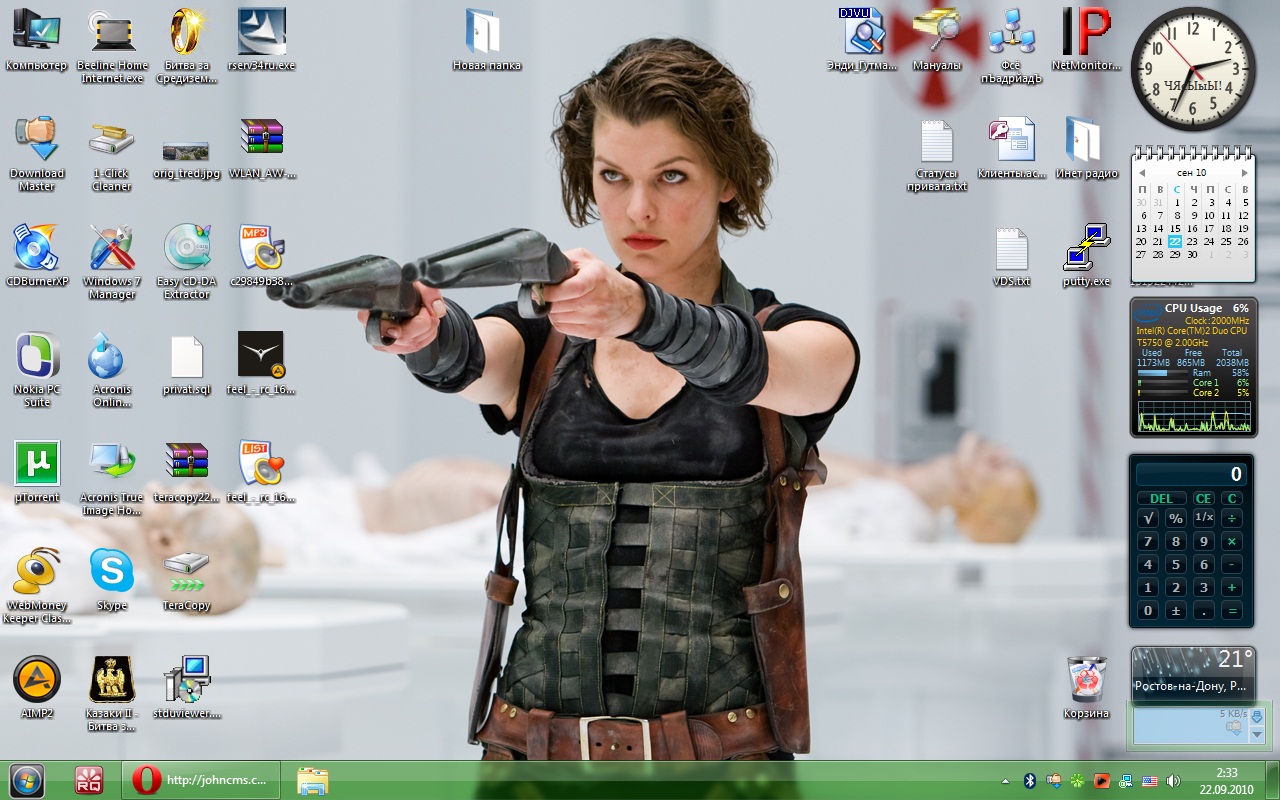Launch the stduviewer desktop shortcut

(x=187, y=688)
